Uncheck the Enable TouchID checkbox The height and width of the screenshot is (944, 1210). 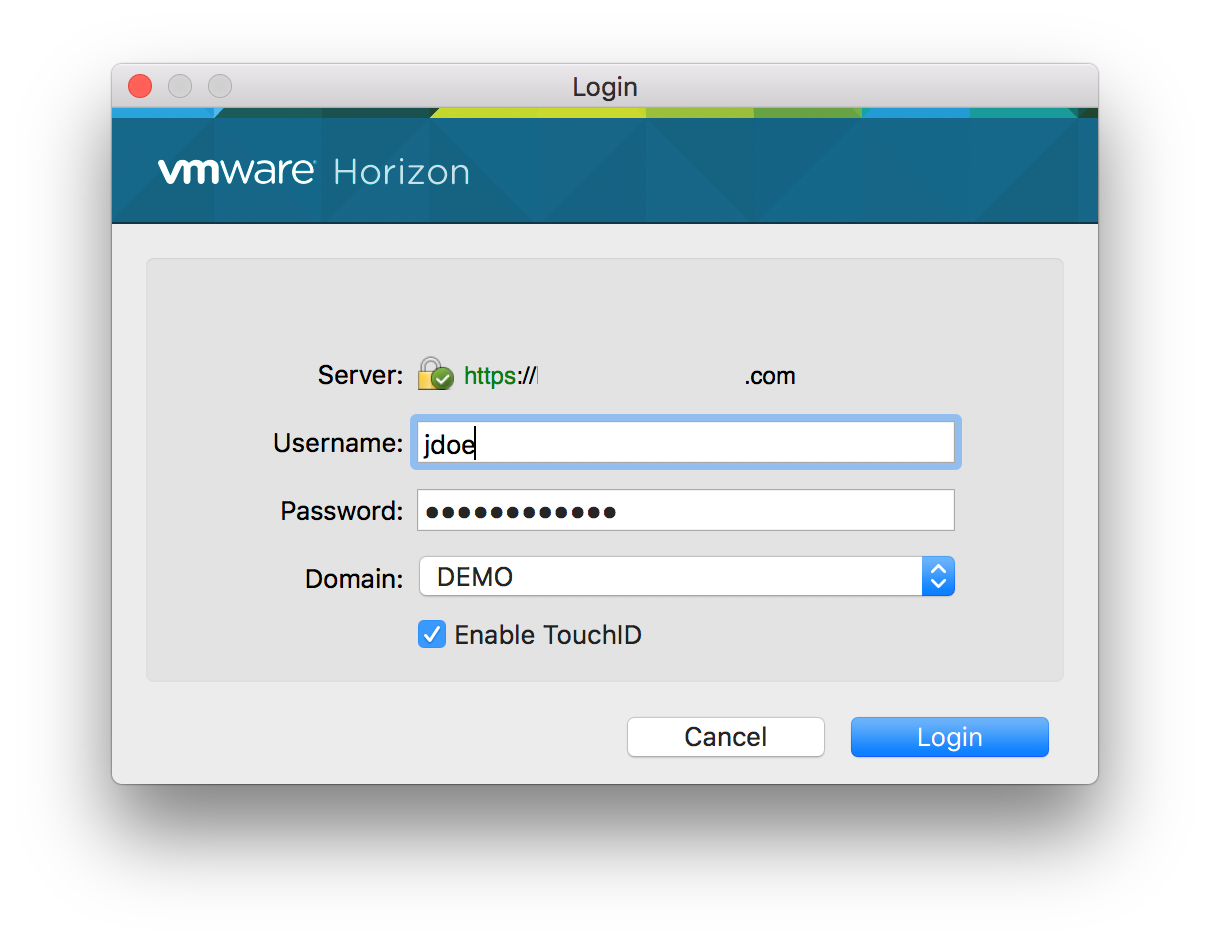click(x=432, y=634)
